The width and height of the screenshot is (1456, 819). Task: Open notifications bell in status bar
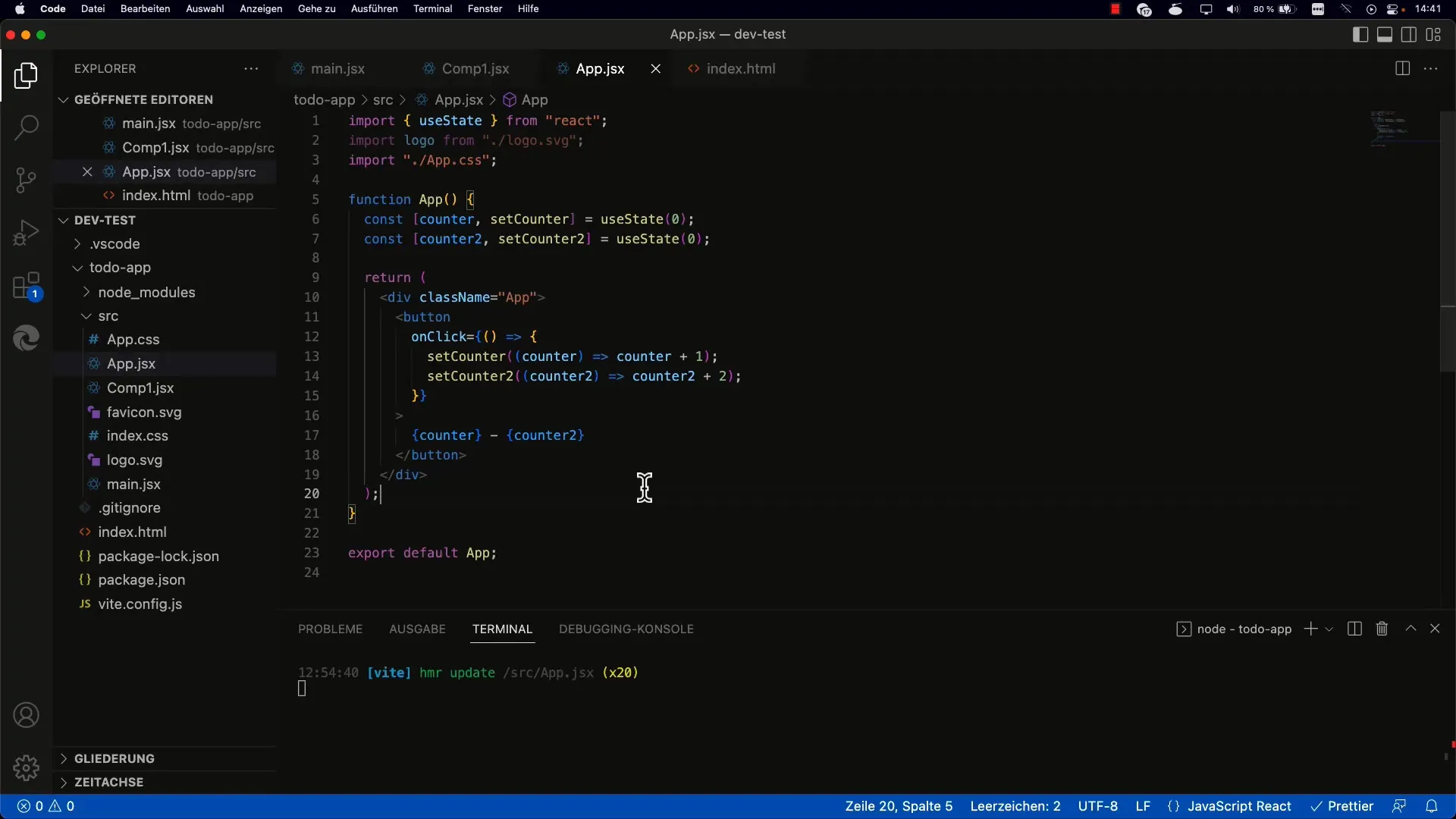point(1431,806)
